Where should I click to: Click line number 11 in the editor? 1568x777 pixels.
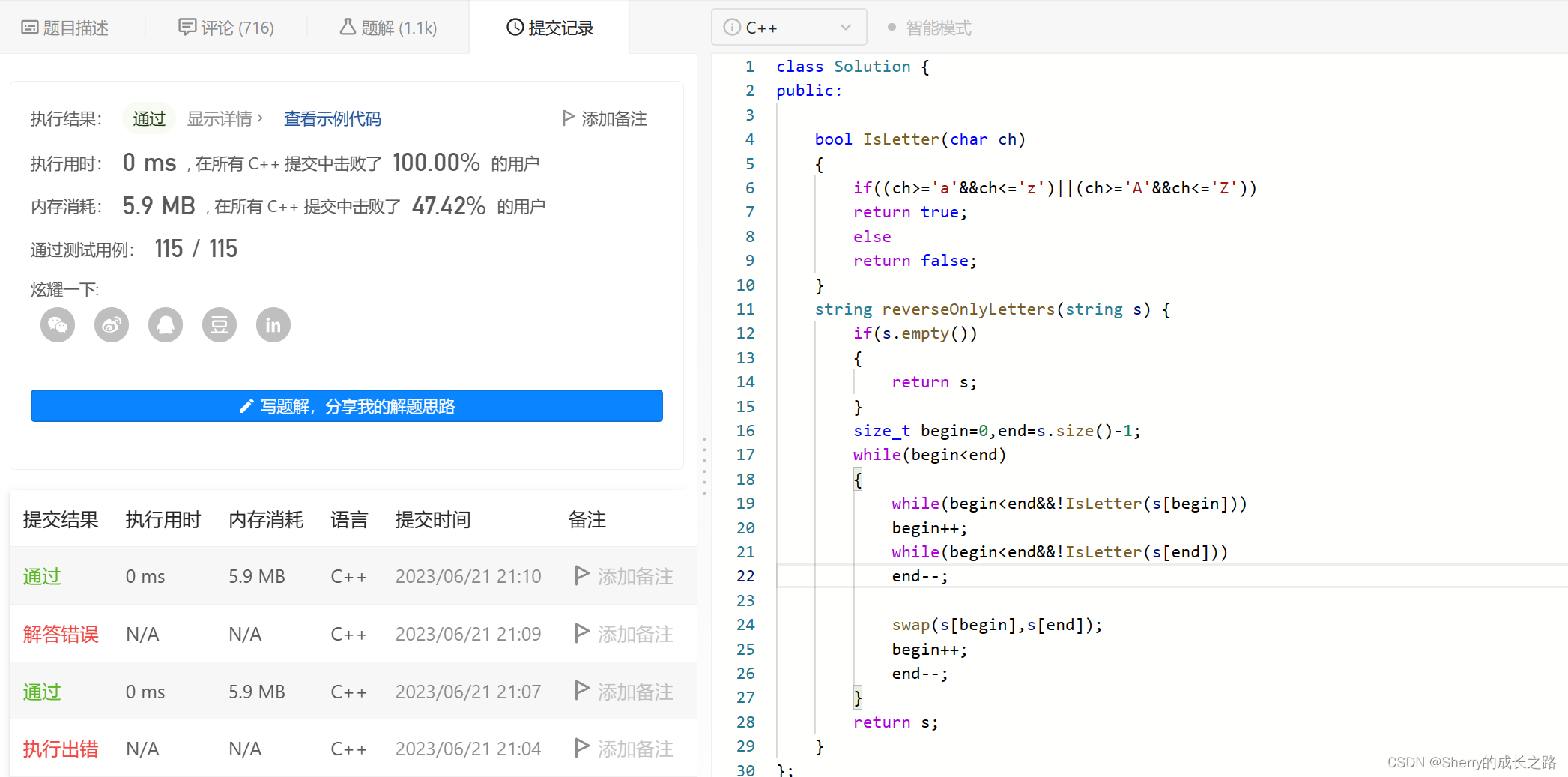coord(745,309)
